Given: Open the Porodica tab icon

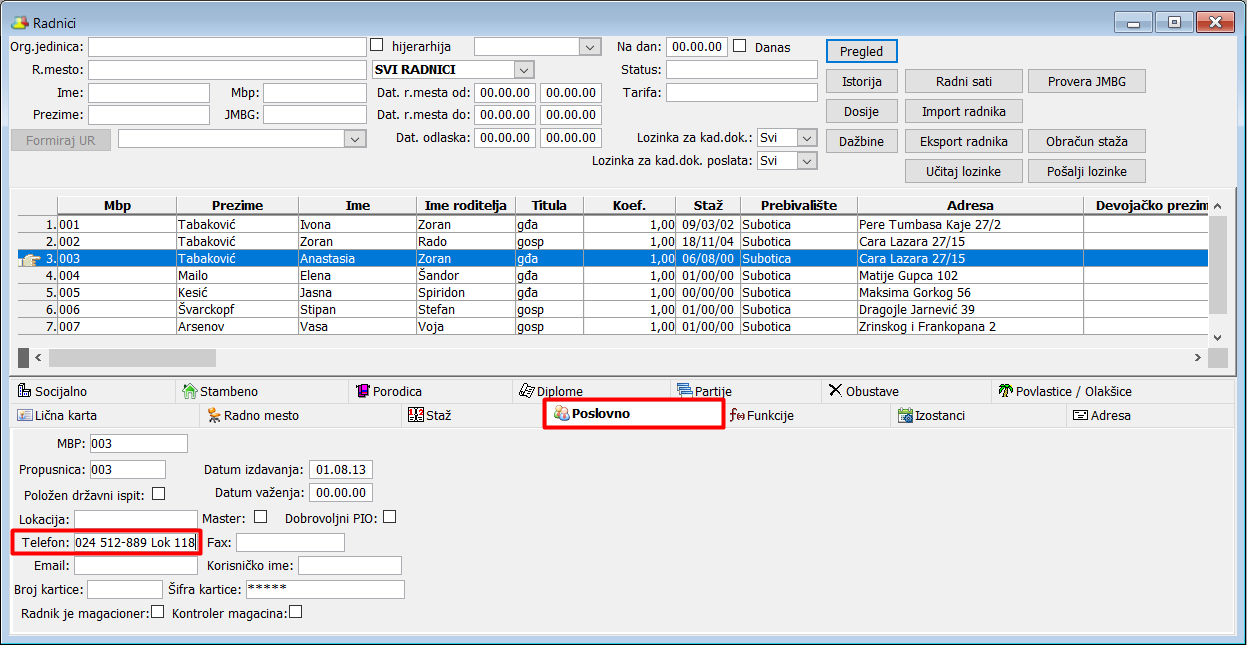Looking at the screenshot, I should coord(363,391).
